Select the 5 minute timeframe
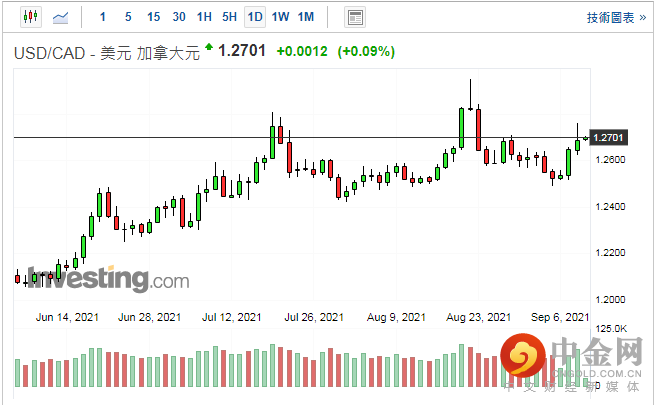The image size is (657, 405). click(128, 17)
